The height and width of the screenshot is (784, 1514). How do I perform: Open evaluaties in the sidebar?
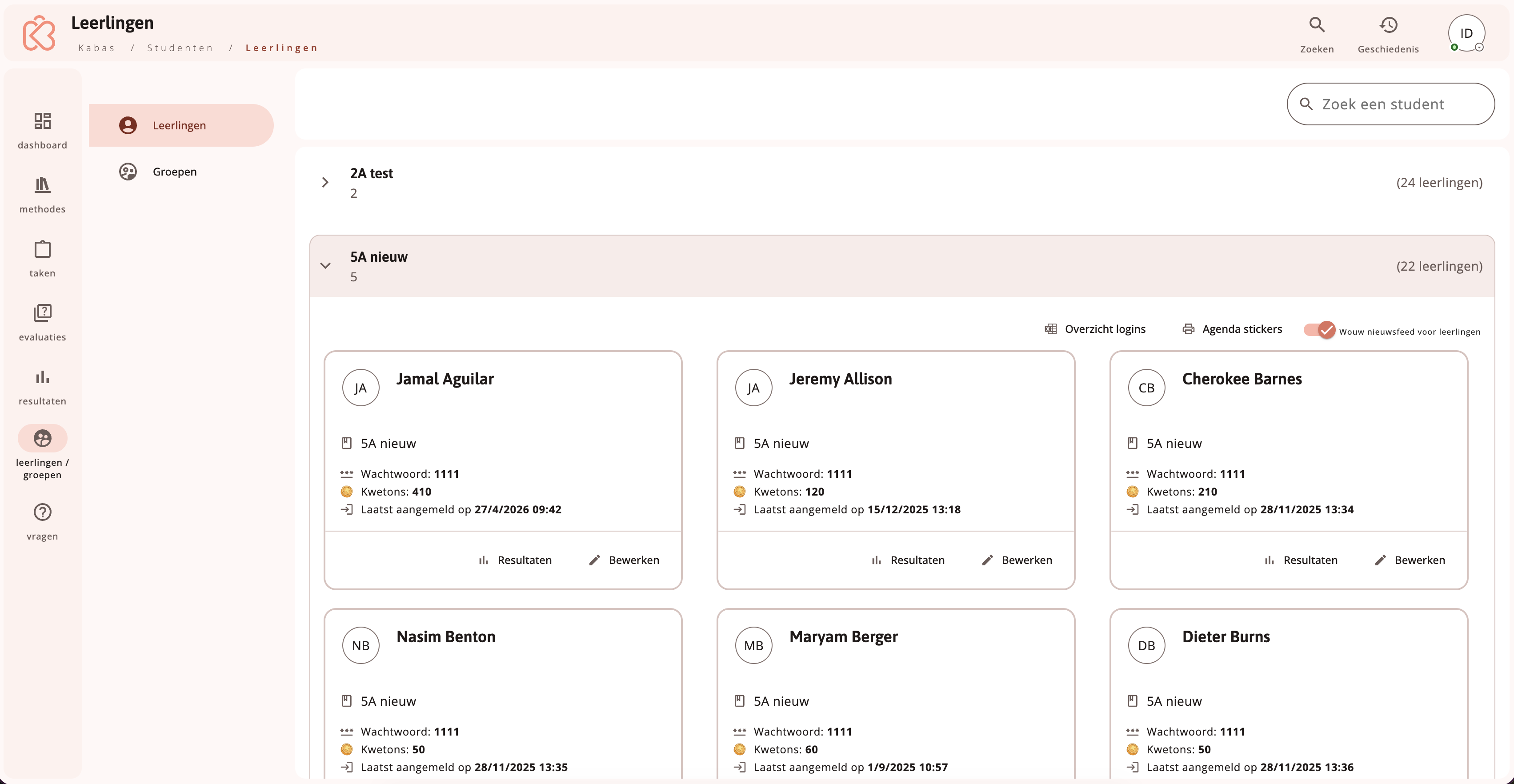pyautogui.click(x=42, y=323)
